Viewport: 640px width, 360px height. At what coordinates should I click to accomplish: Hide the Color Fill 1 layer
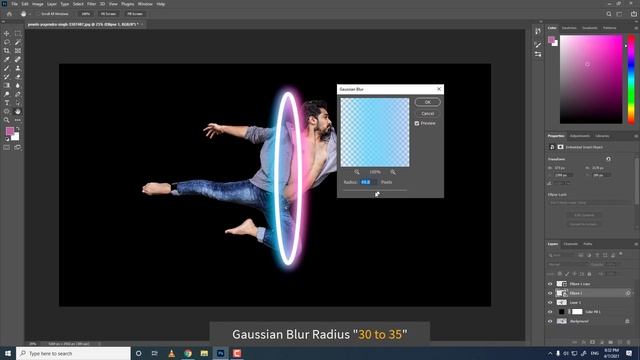(550, 312)
